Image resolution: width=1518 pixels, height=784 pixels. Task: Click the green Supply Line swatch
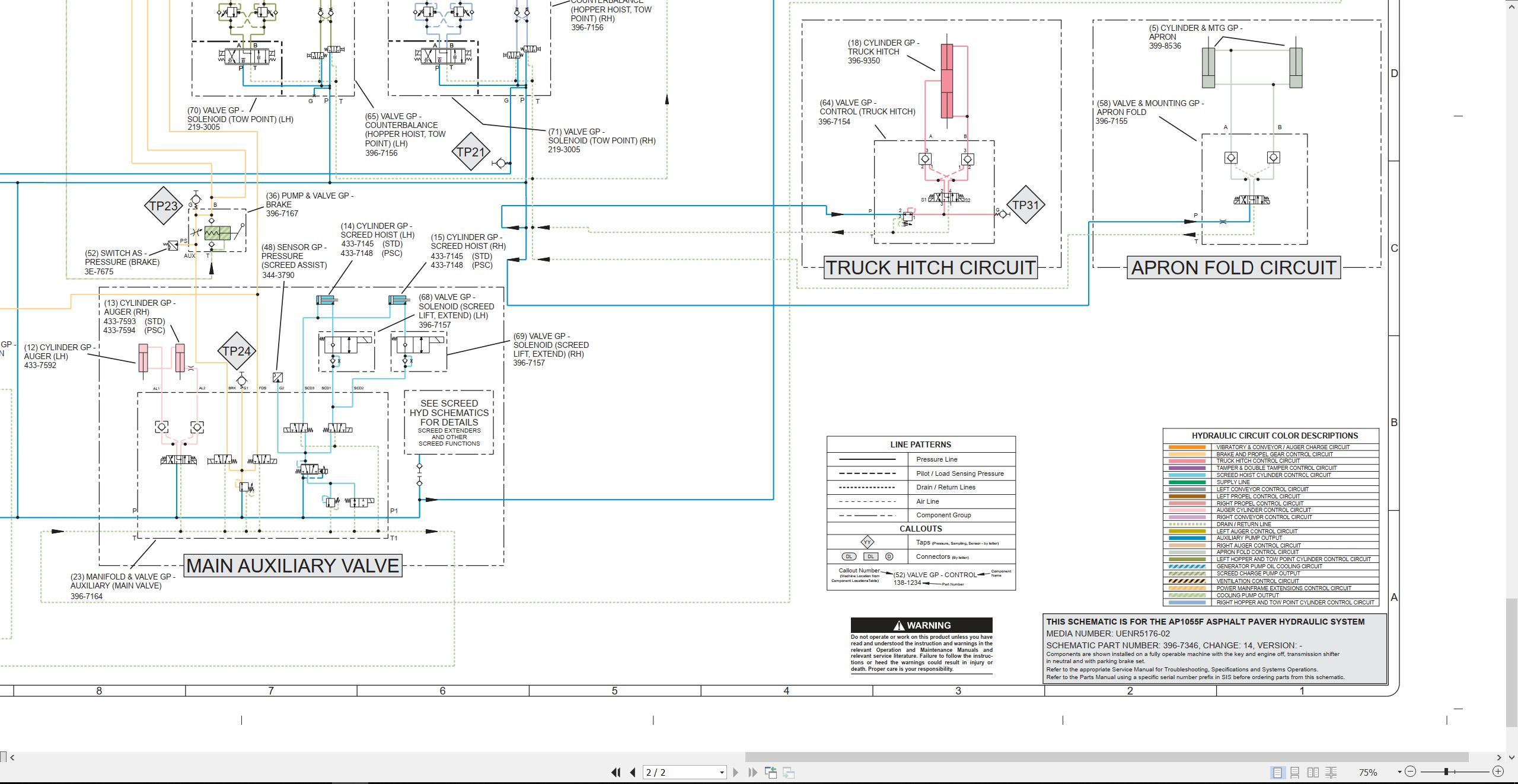click(1187, 482)
